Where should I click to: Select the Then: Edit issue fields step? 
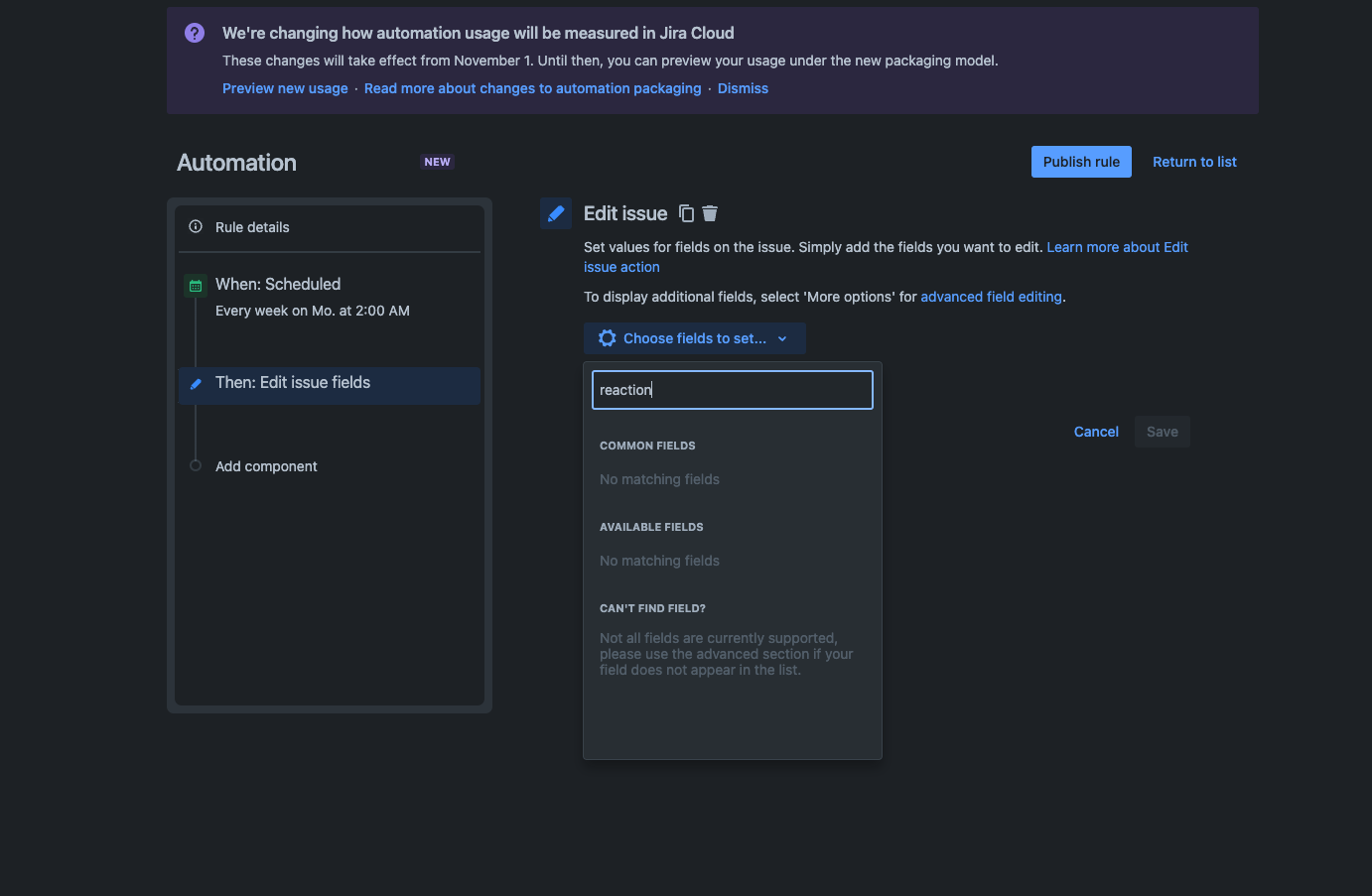pos(293,382)
